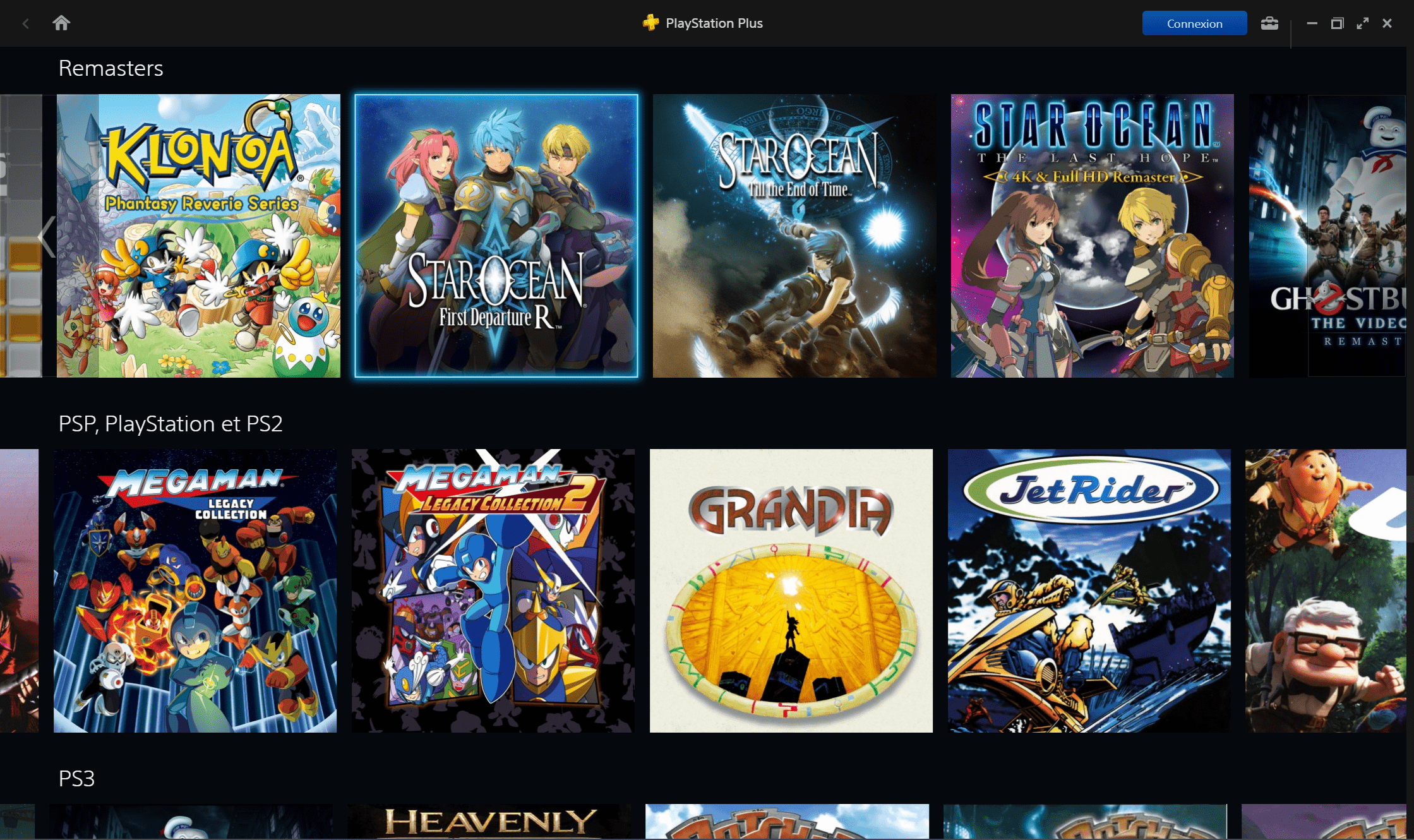This screenshot has height=840, width=1414.
Task: Open the Heavenly game tile in PS3
Action: coord(489,821)
